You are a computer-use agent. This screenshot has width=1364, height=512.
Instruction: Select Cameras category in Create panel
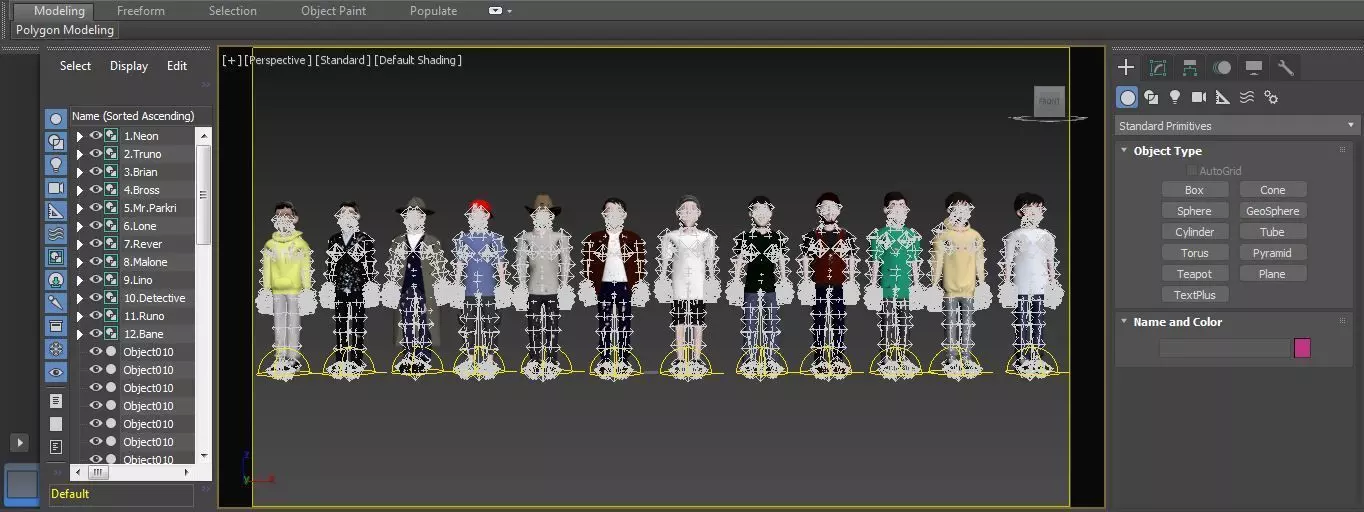1199,97
